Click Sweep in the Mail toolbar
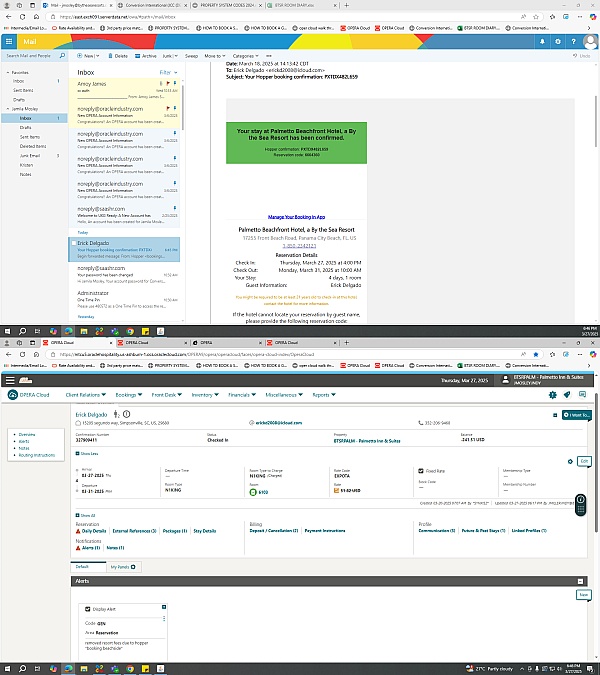This screenshot has height=675, width=600. pyautogui.click(x=192, y=56)
